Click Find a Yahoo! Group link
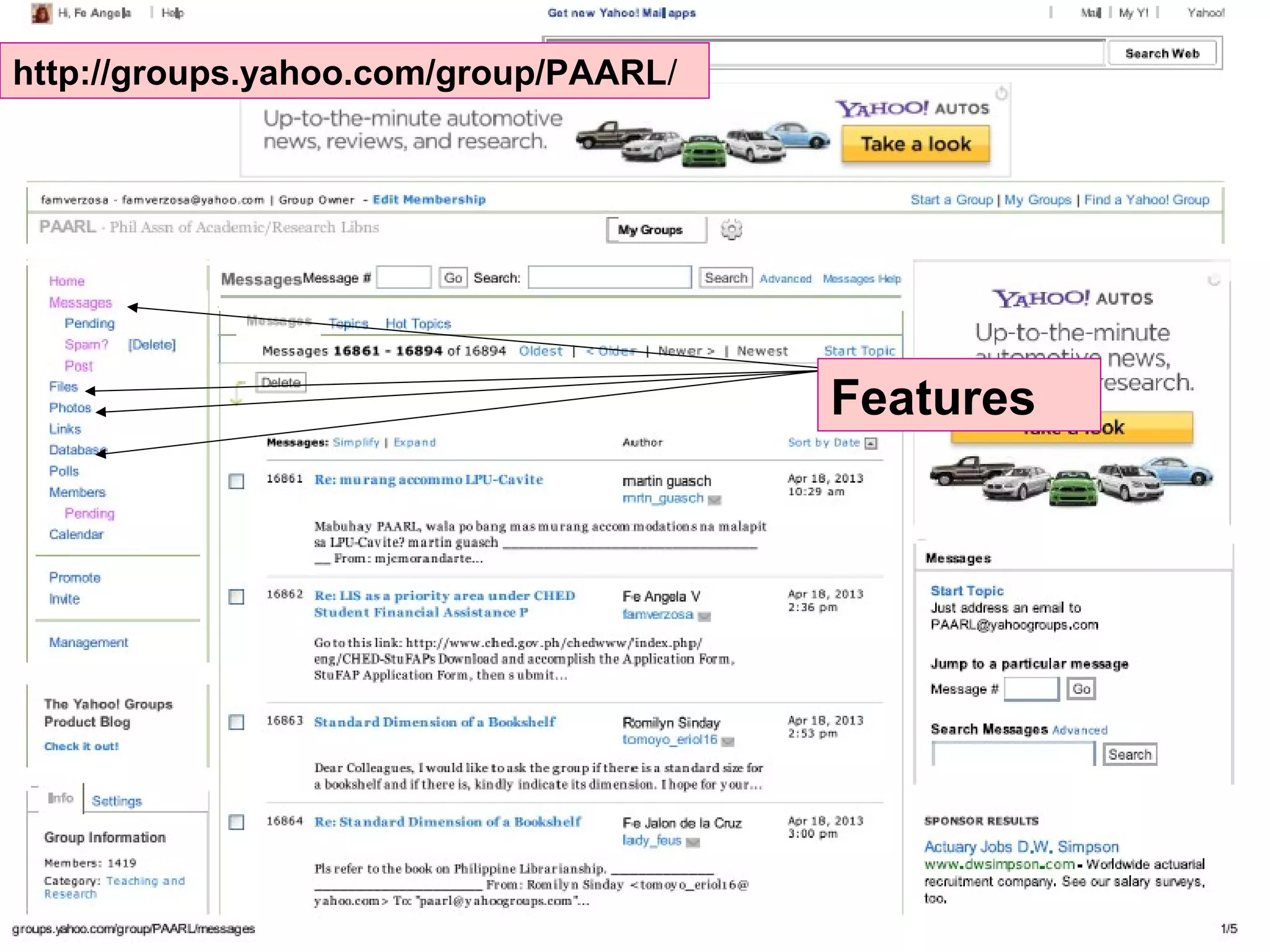Image resolution: width=1270 pixels, height=952 pixels. (x=1147, y=200)
